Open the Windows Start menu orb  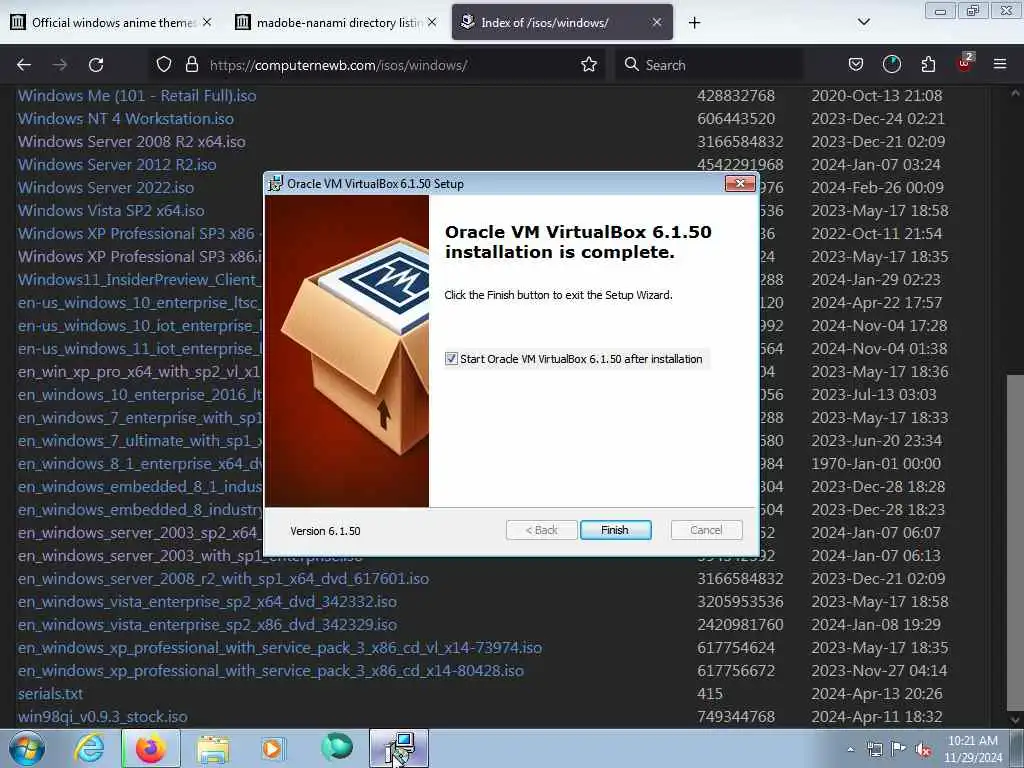click(27, 748)
